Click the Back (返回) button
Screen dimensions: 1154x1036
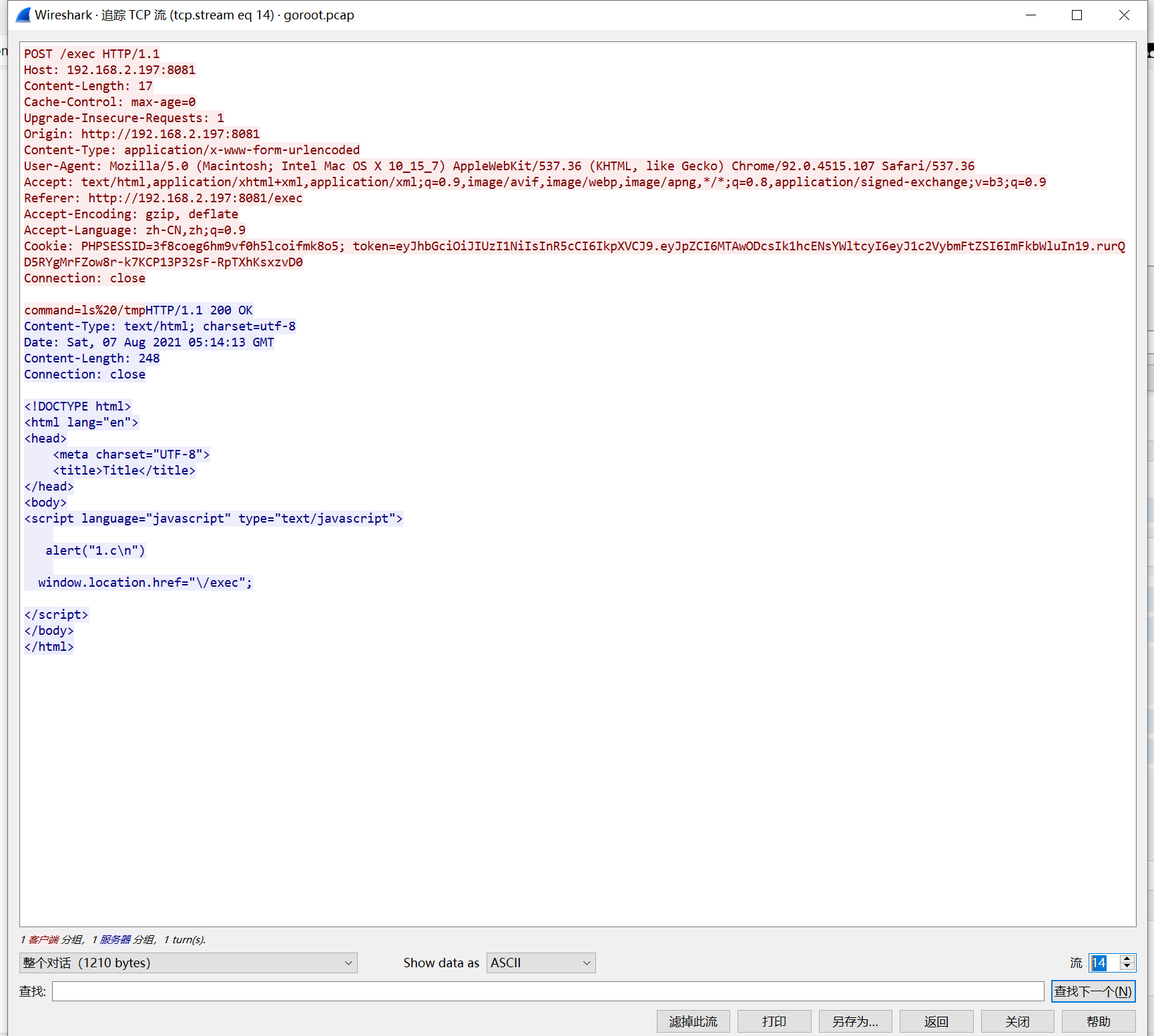point(936,1021)
